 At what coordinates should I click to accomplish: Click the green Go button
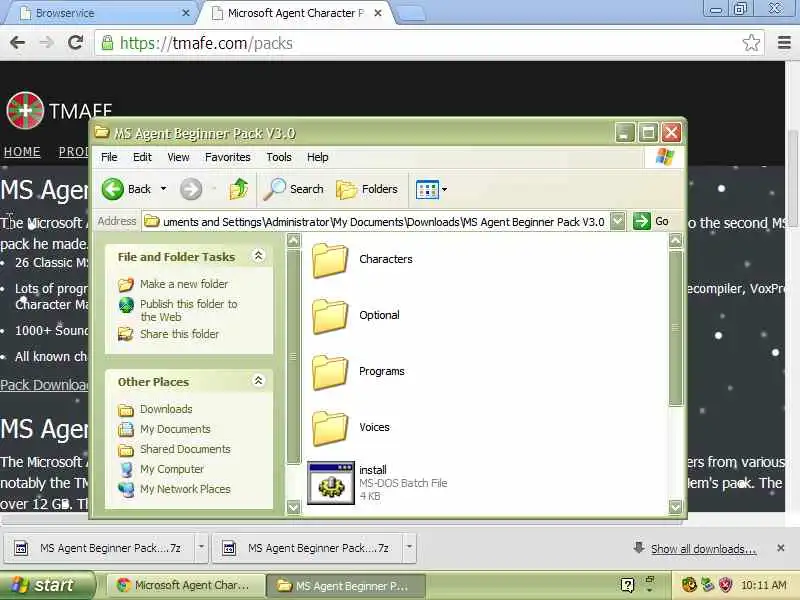point(651,221)
